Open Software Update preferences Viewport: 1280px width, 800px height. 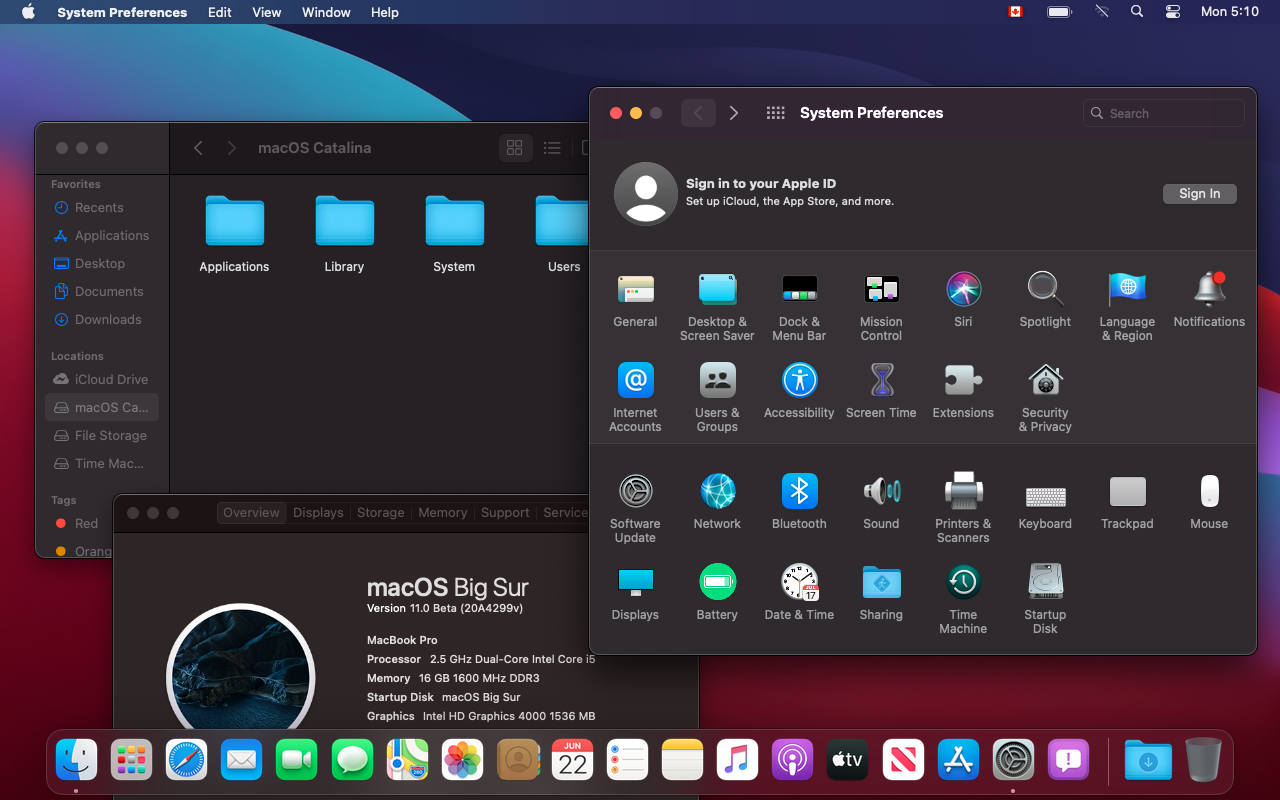635,509
